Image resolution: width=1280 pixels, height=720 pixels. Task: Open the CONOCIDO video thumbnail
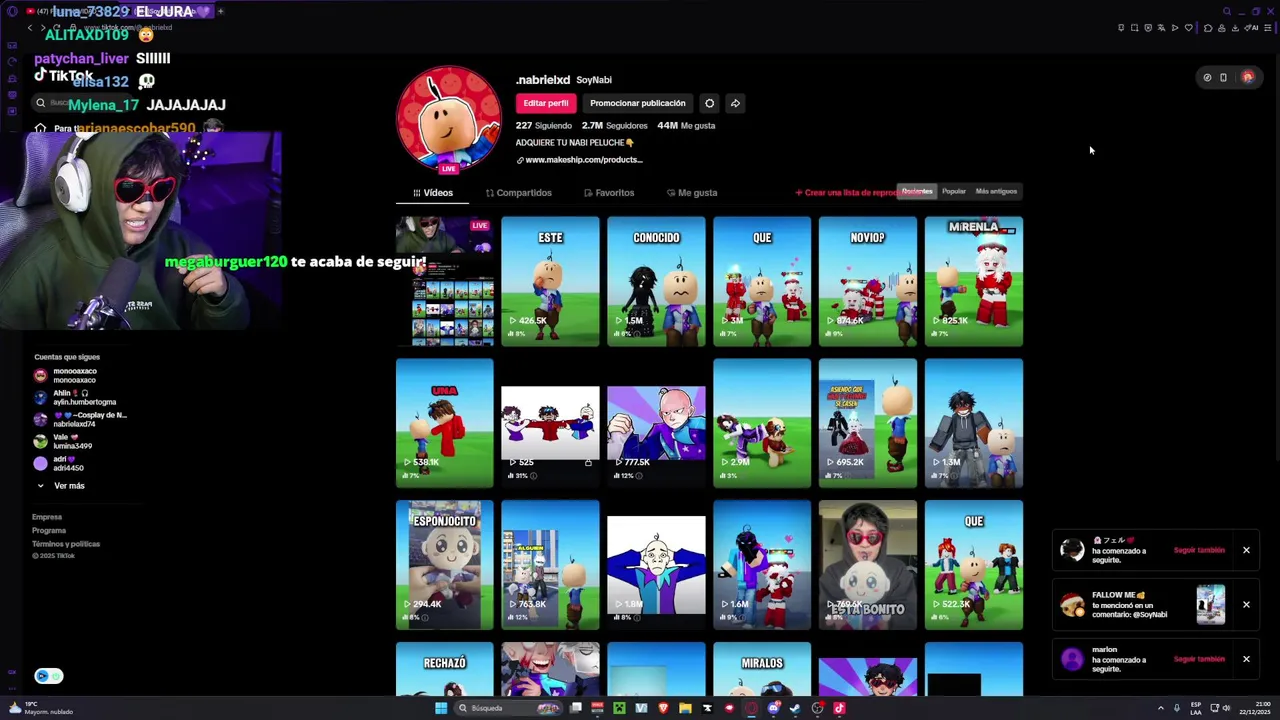pyautogui.click(x=656, y=281)
